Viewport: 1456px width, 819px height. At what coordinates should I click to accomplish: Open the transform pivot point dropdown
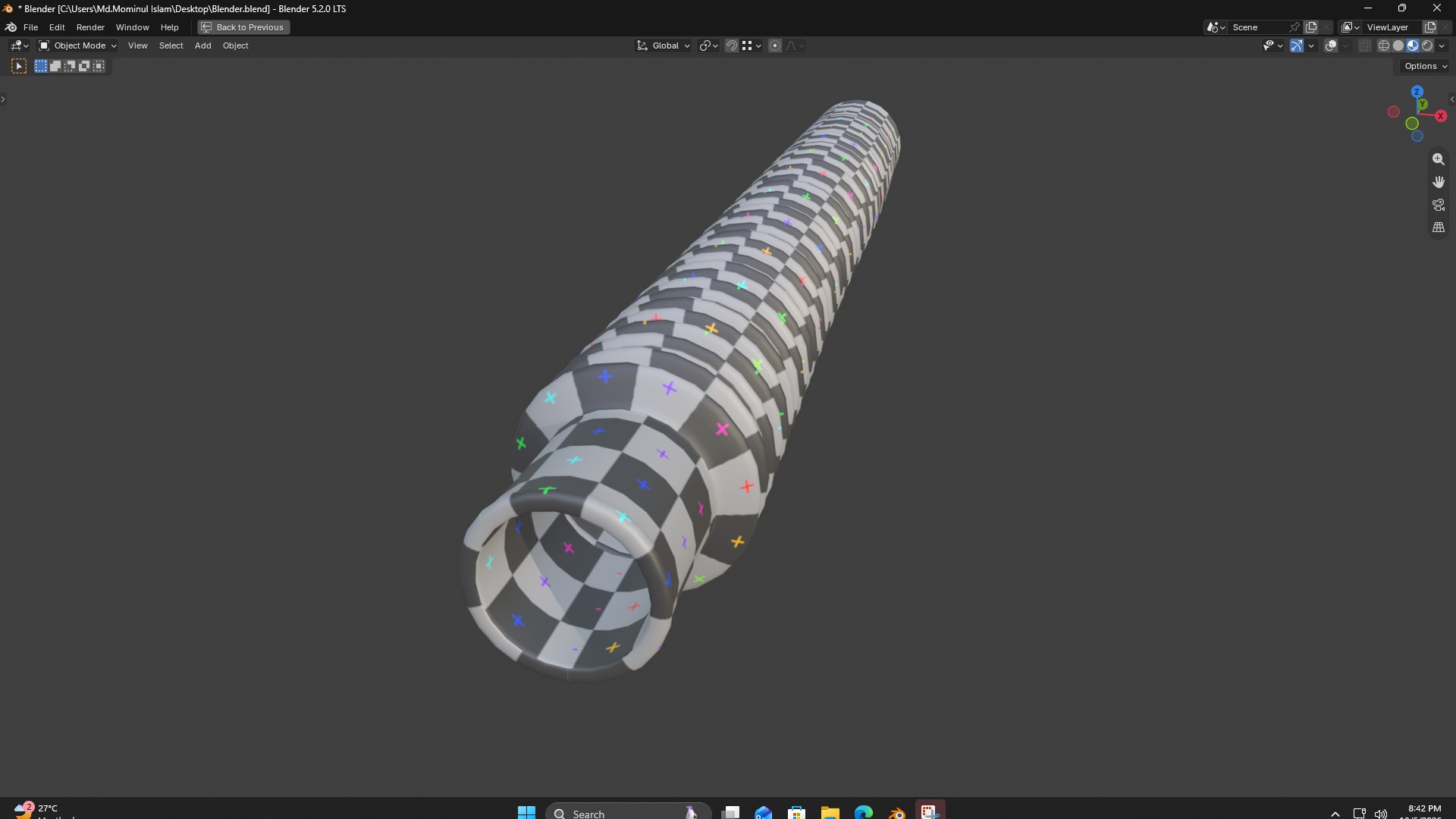708,45
